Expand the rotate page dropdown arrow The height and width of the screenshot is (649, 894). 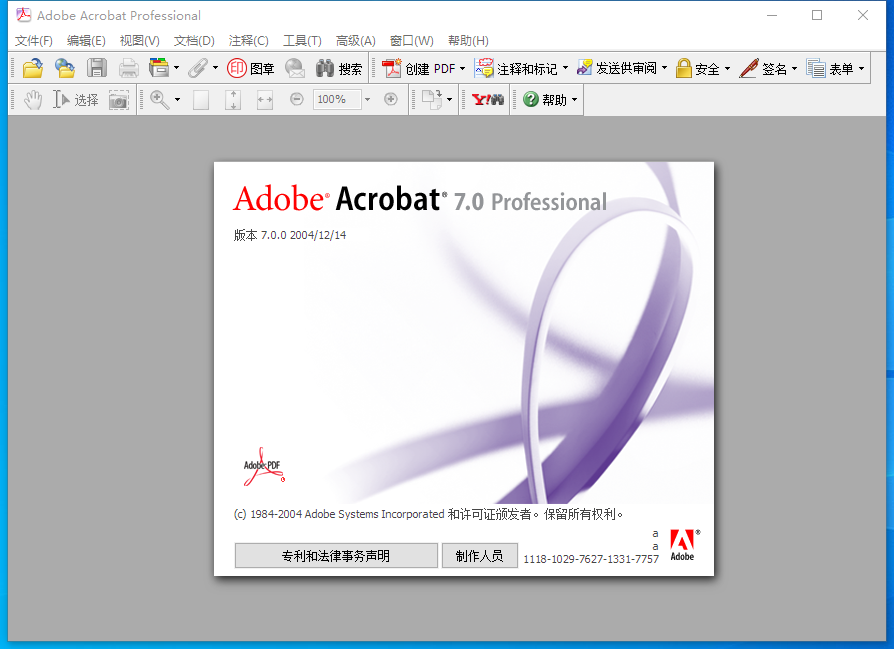(450, 100)
